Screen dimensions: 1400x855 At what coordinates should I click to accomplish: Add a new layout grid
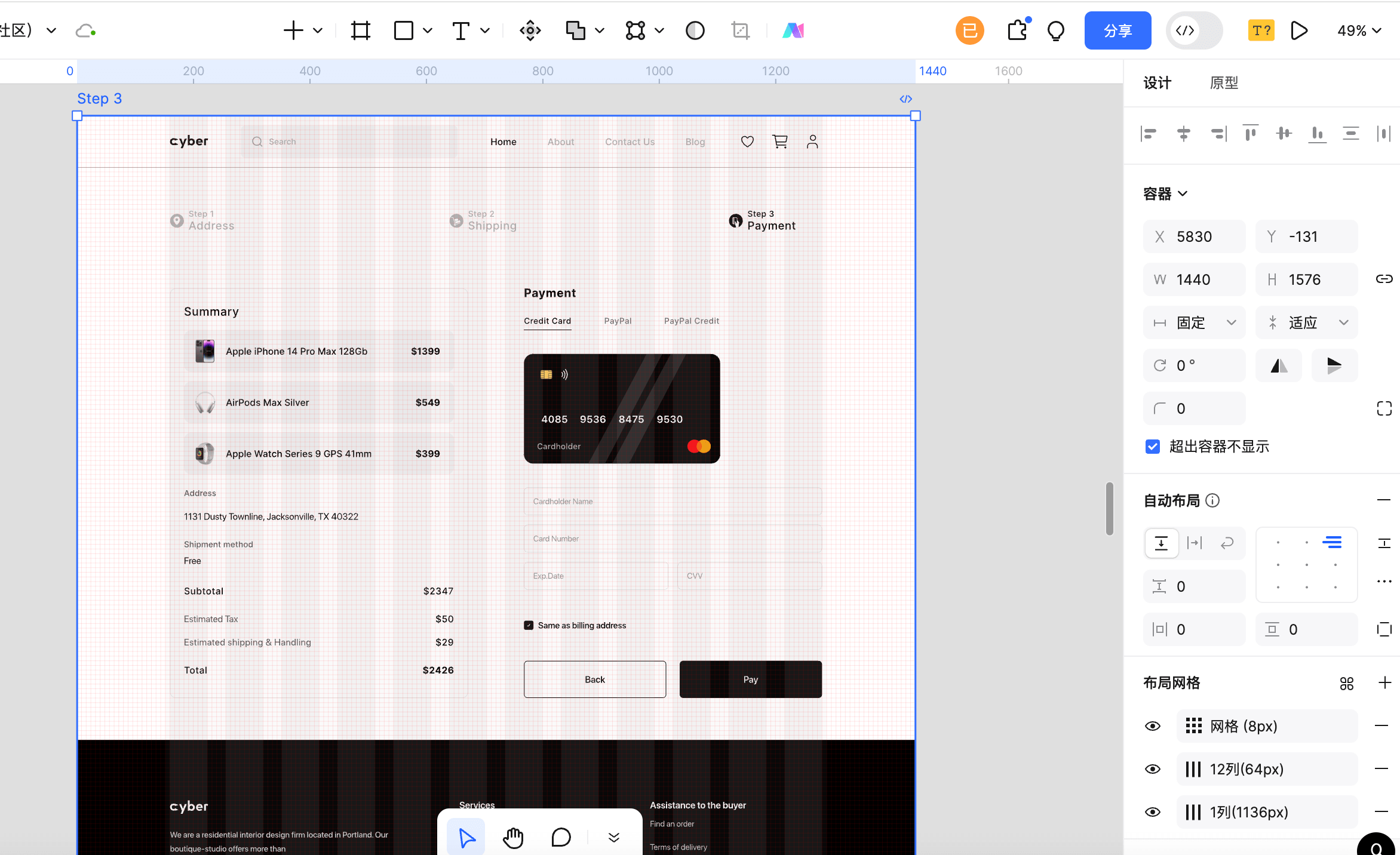[x=1384, y=683]
